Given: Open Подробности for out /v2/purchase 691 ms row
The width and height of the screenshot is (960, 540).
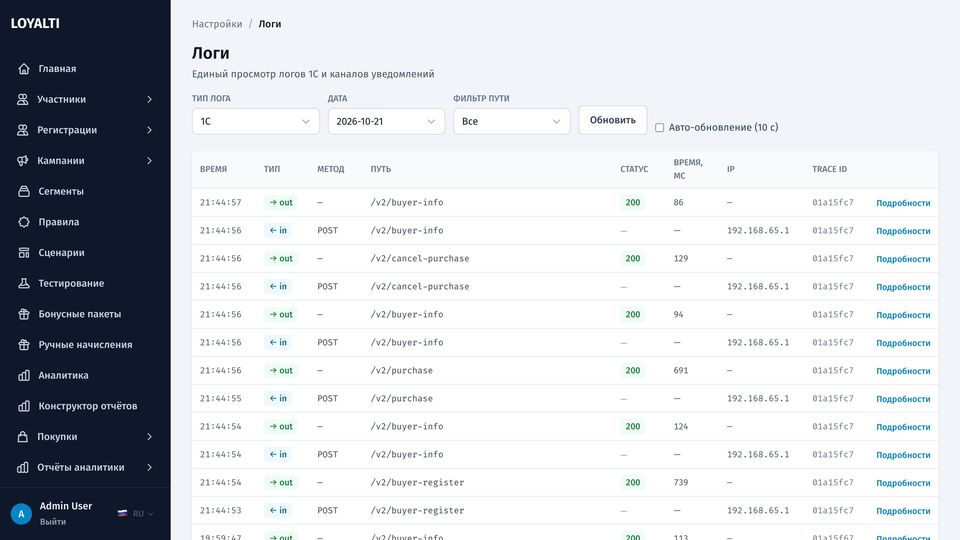Looking at the screenshot, I should point(903,371).
